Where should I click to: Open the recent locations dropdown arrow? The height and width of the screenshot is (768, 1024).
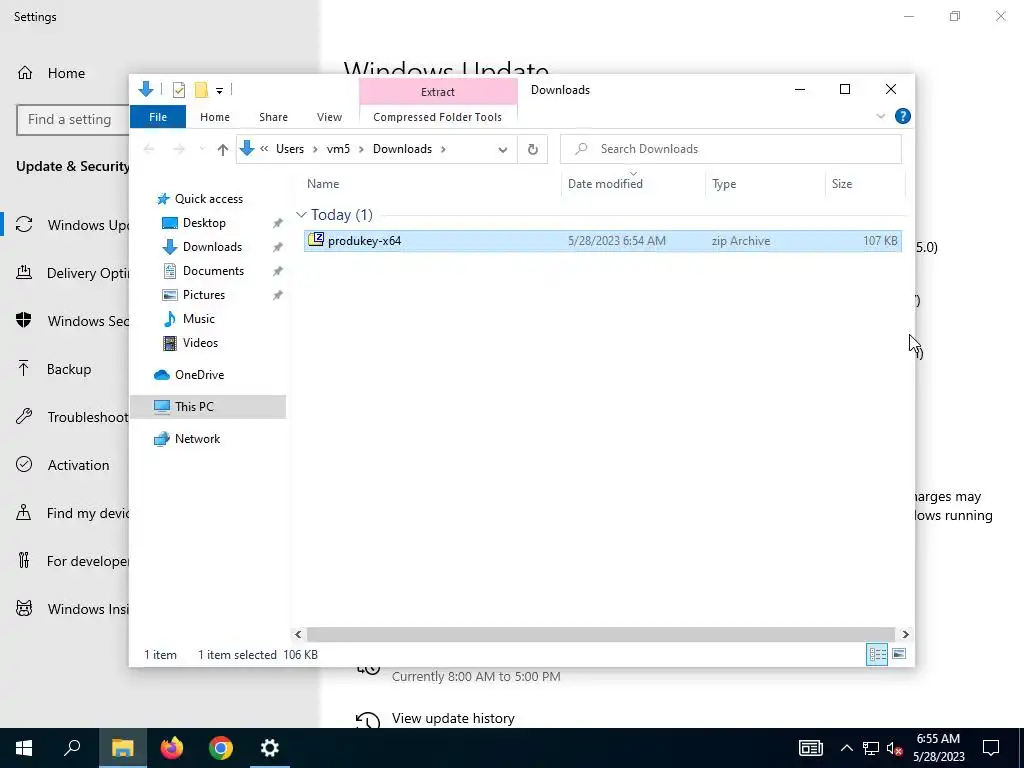click(202, 150)
